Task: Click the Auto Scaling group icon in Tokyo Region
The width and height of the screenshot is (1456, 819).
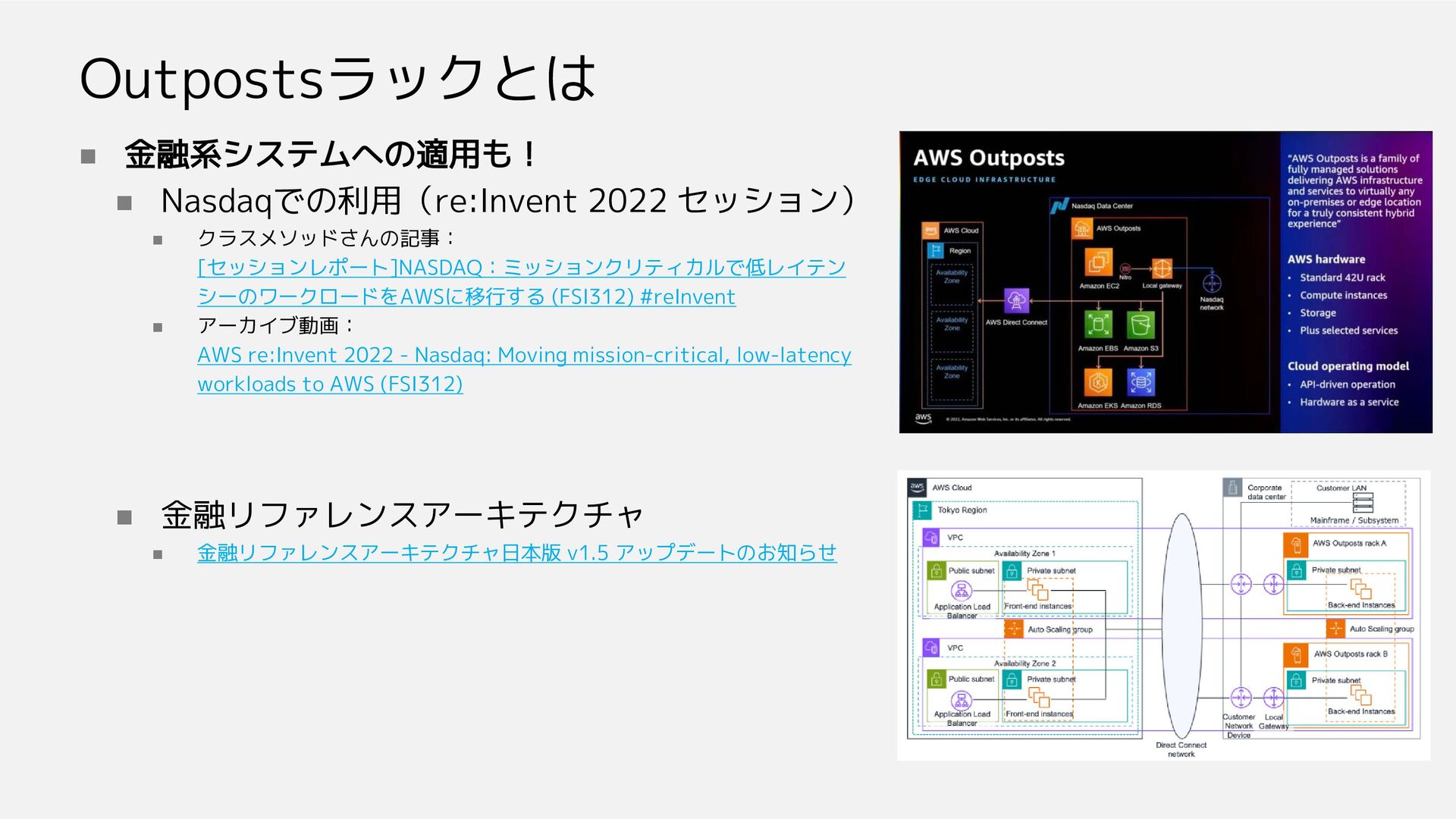Action: click(1014, 629)
